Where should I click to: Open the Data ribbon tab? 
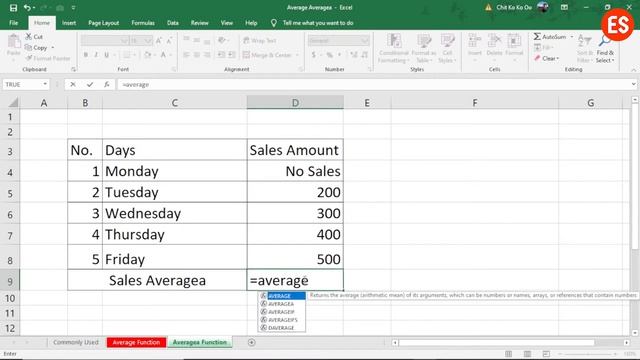(x=173, y=23)
